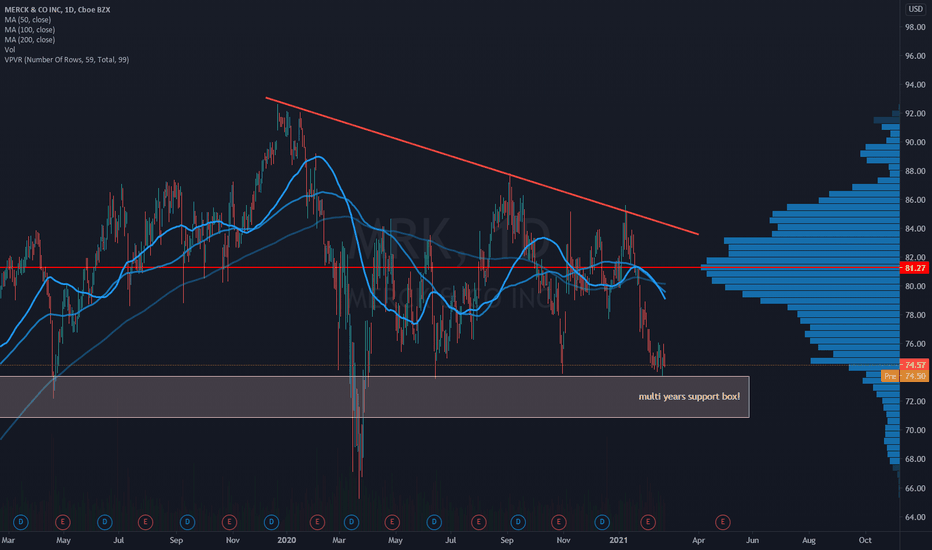Open the earnings marker from October 2019
This screenshot has height=550, width=932.
coord(229,522)
